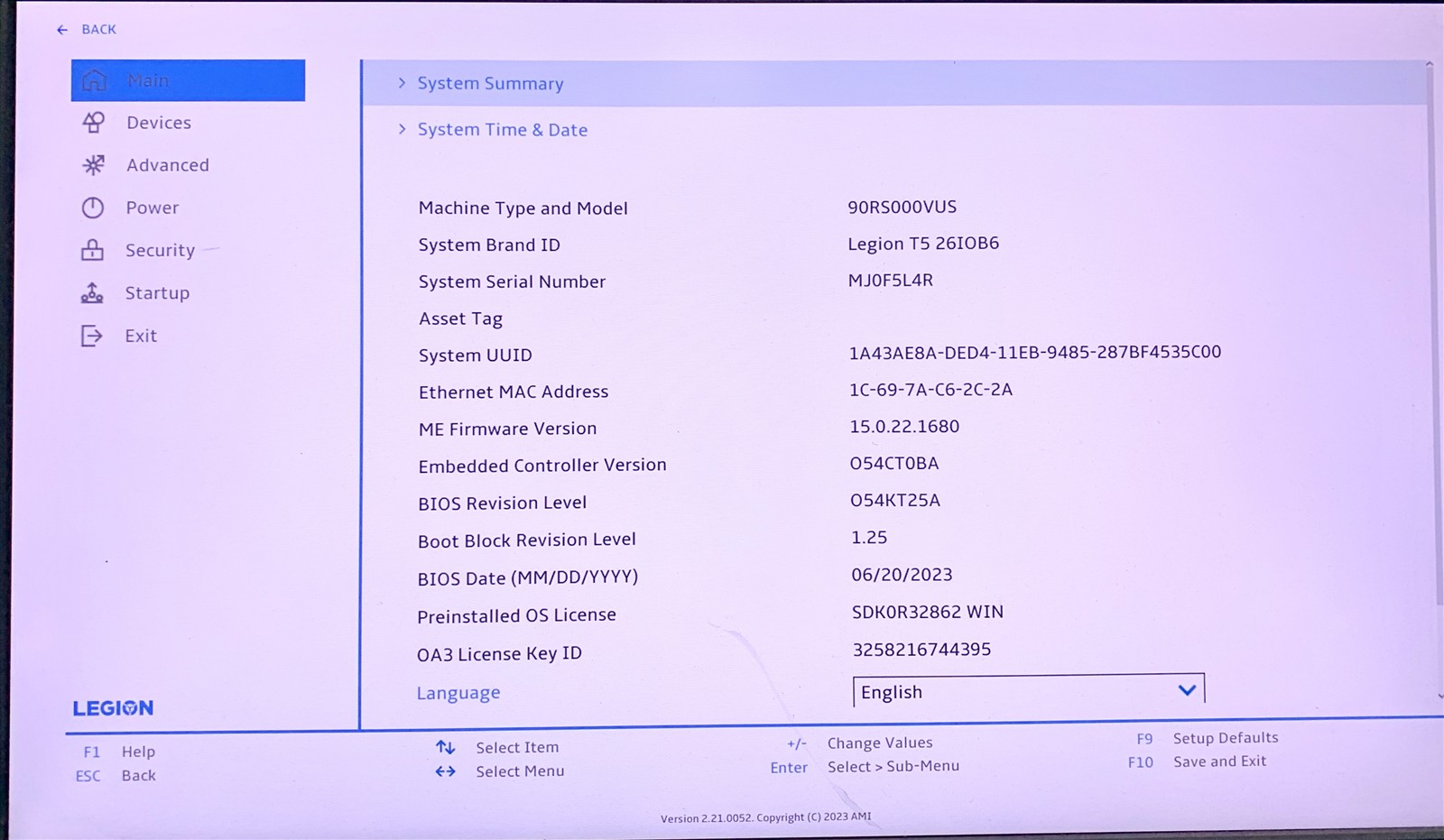Select the Power clock icon

[x=94, y=207]
